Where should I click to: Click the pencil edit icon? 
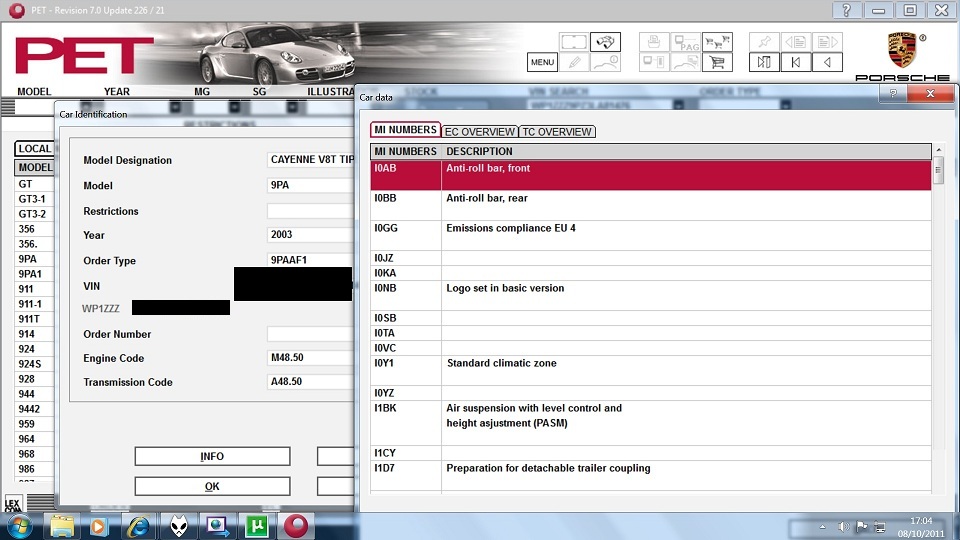pyautogui.click(x=574, y=62)
